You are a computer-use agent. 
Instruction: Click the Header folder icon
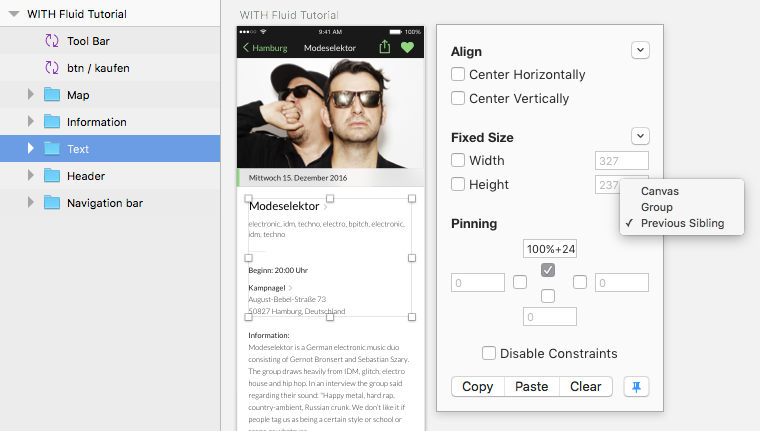tap(52, 176)
